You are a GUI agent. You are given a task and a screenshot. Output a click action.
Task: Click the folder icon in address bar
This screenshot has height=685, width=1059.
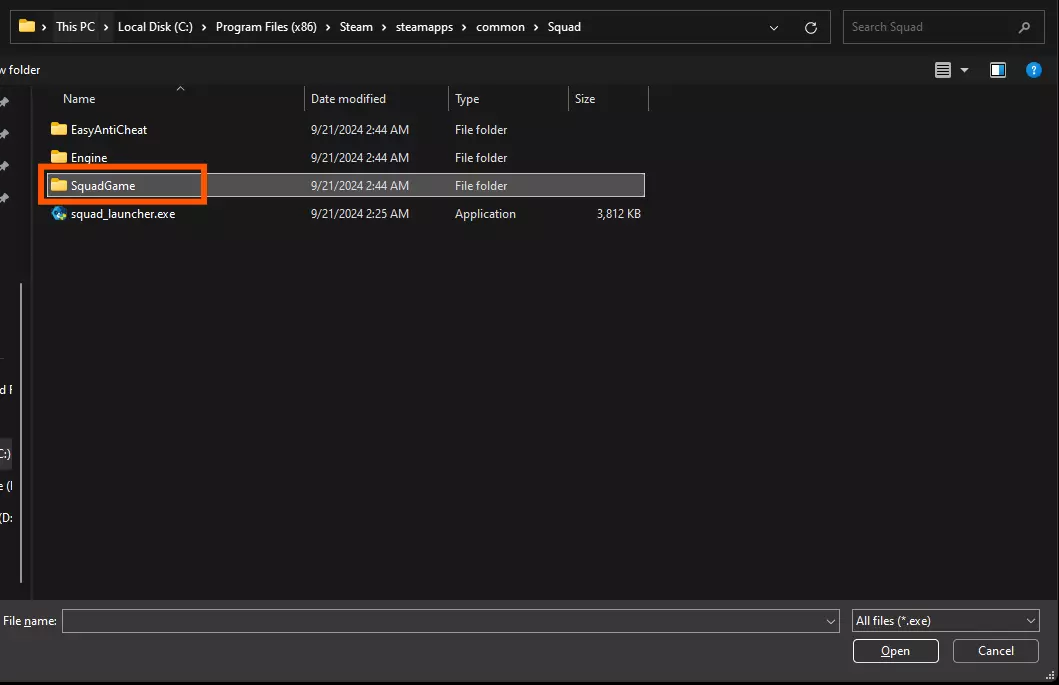pos(26,26)
